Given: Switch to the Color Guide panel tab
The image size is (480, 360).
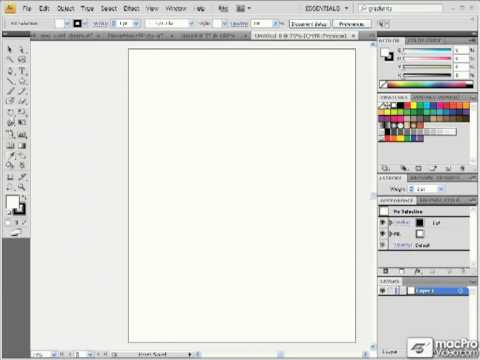Looking at the screenshot, I should click(424, 41).
